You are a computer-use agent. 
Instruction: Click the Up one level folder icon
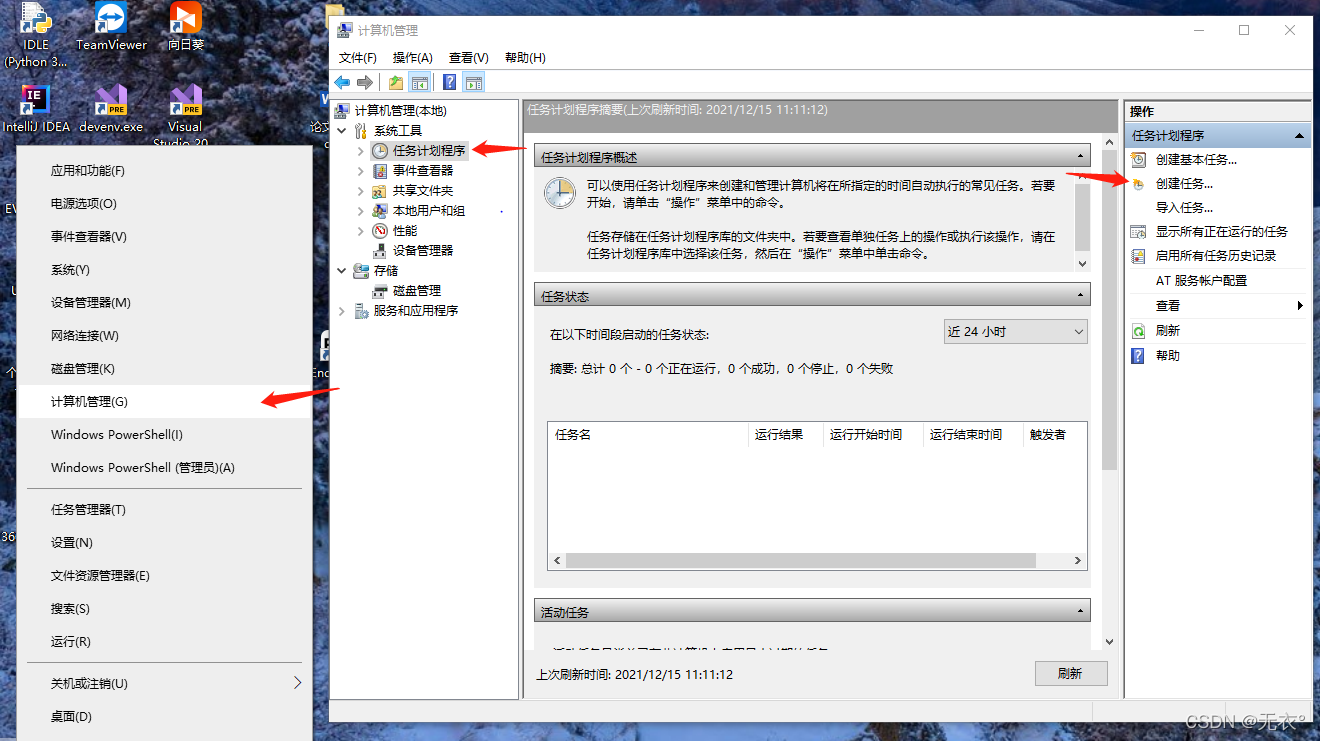click(x=397, y=82)
